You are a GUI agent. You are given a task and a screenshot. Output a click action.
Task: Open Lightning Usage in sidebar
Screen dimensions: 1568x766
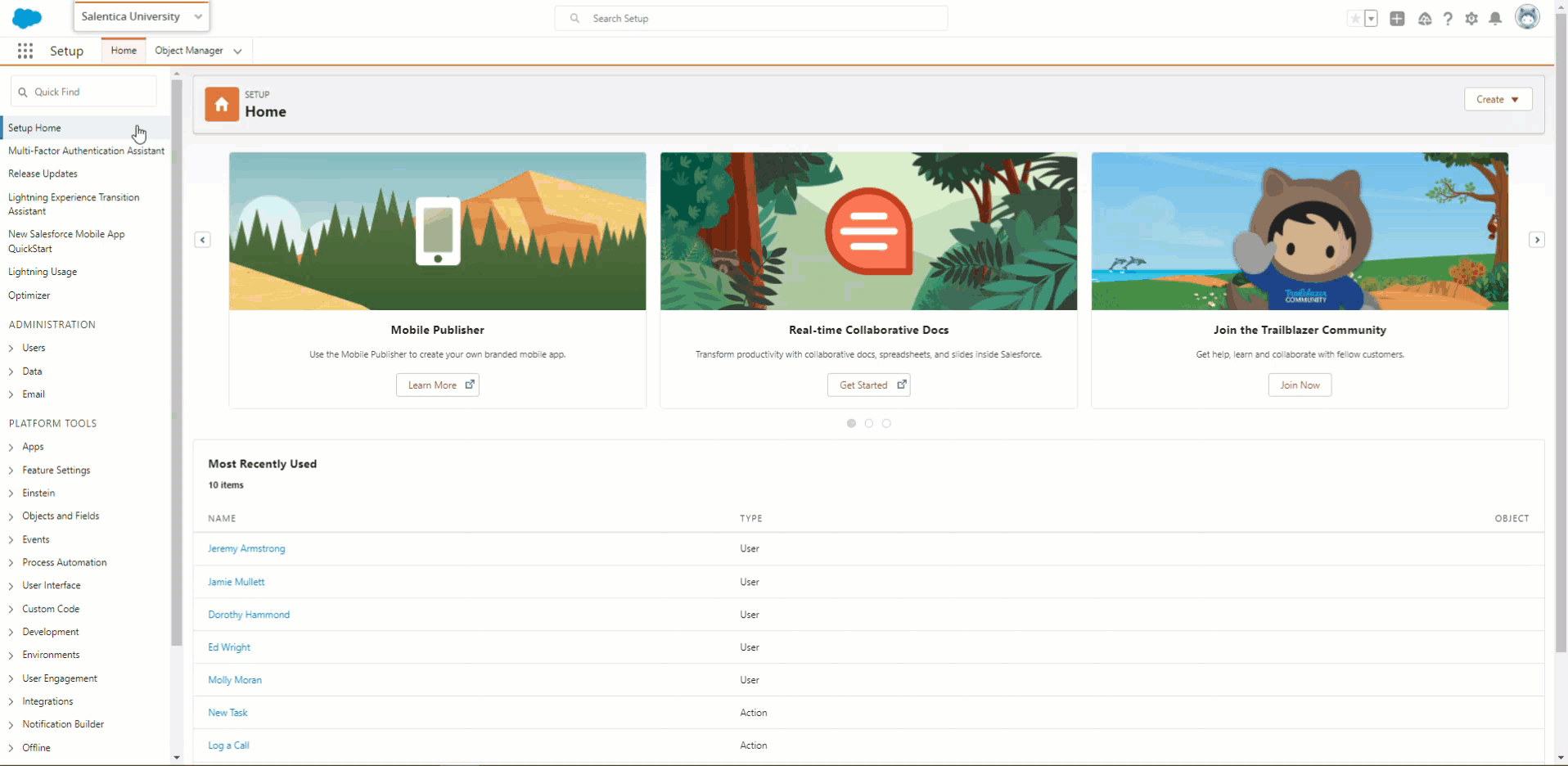43,272
